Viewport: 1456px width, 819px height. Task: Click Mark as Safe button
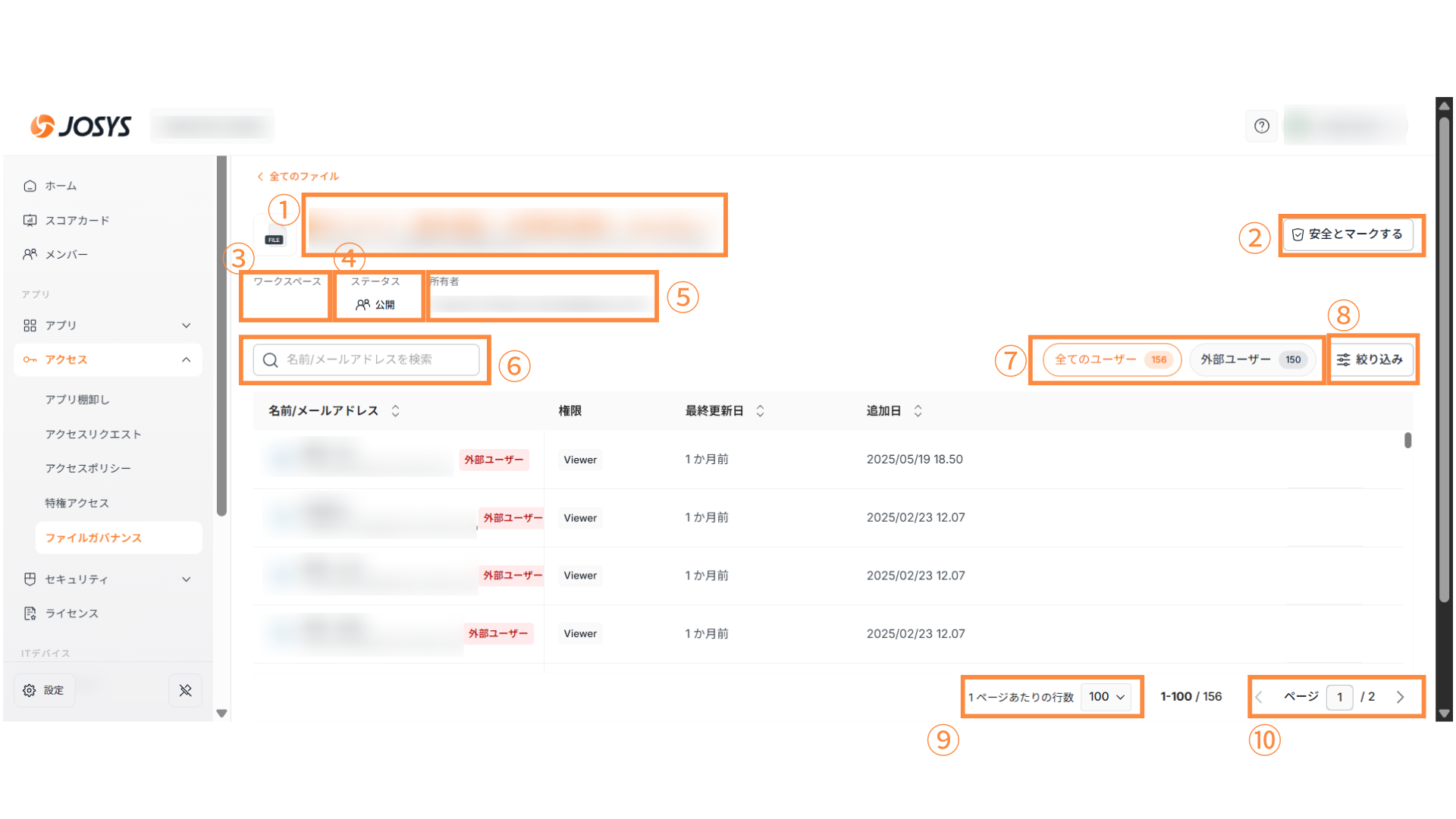click(x=1347, y=234)
